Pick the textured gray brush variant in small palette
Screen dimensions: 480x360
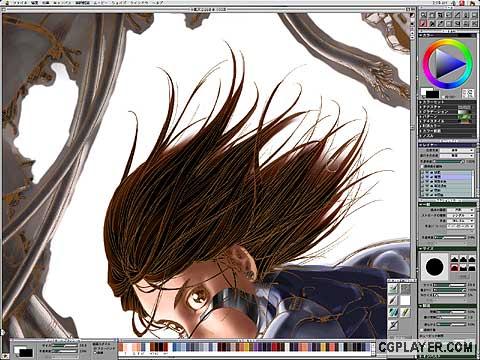pos(405,288)
